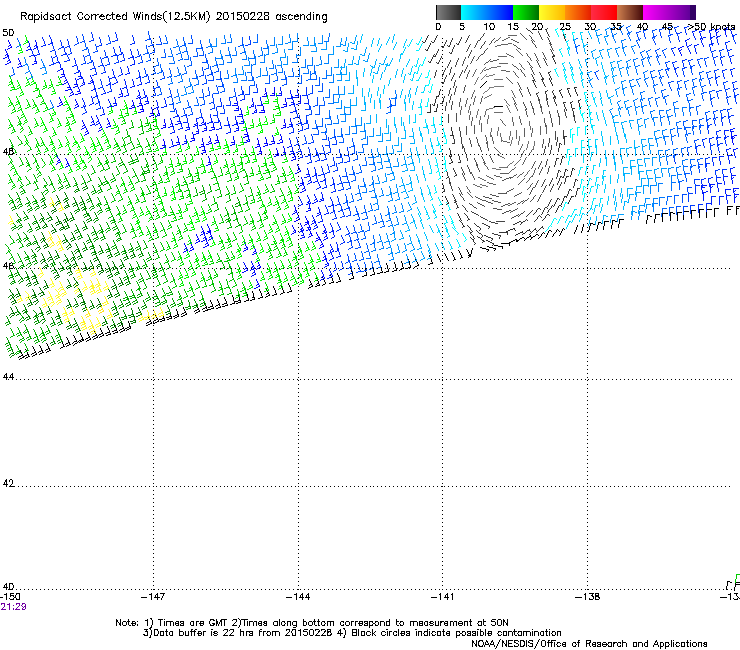Image resolution: width=740 pixels, height=650 pixels.
Task: Click the longitude axis label '-138'
Action: click(x=588, y=597)
